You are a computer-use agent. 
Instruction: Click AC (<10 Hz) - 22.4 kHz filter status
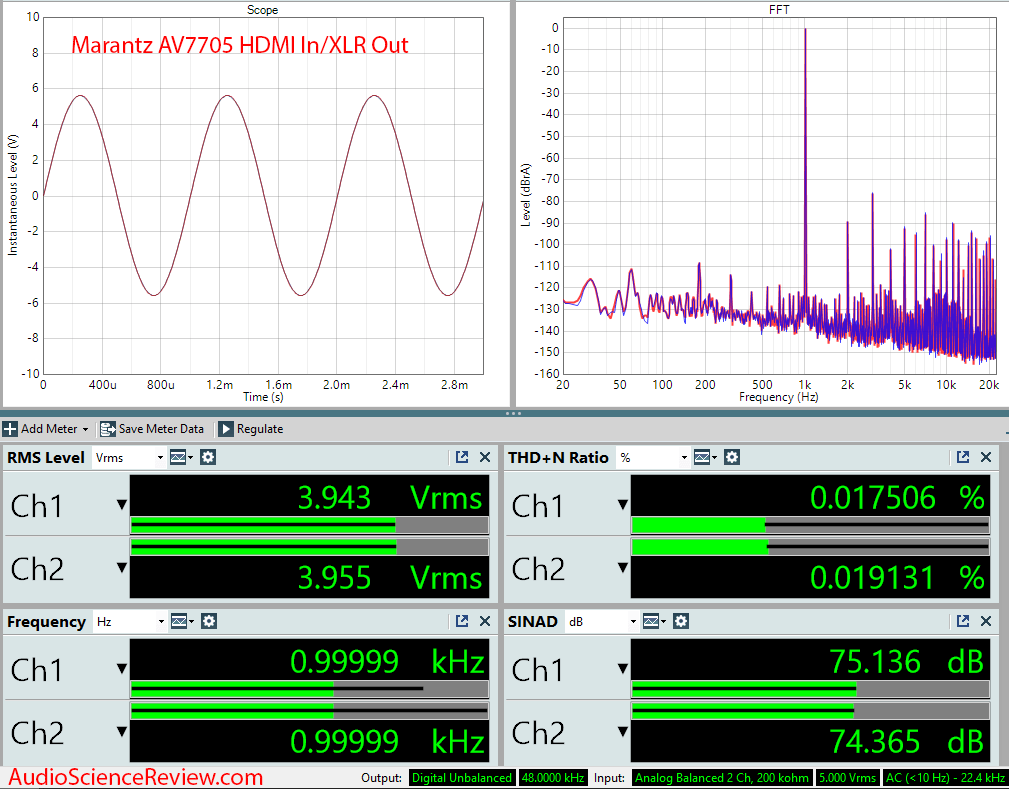pyautogui.click(x=946, y=778)
